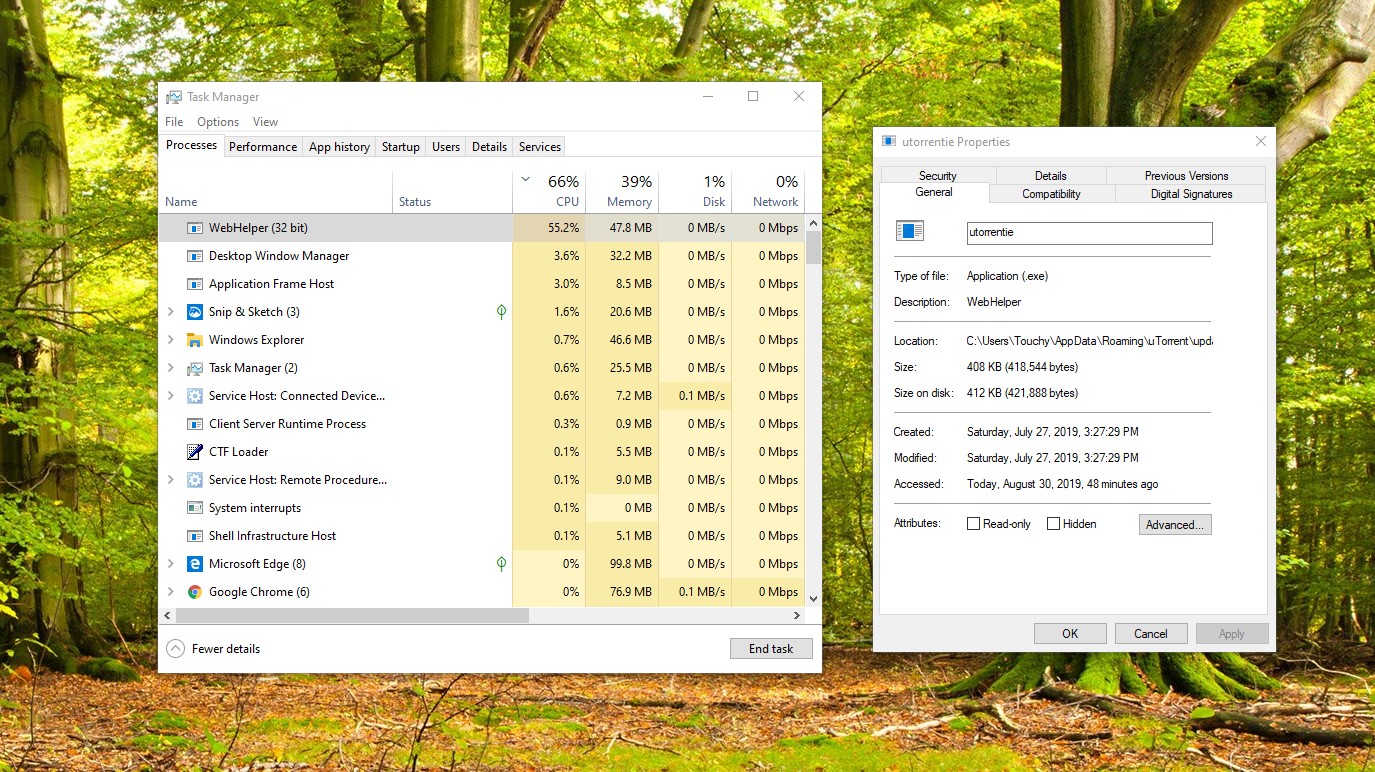The width and height of the screenshot is (1375, 772).
Task: Click the utorrentie file icon in Properties
Action: coord(910,232)
